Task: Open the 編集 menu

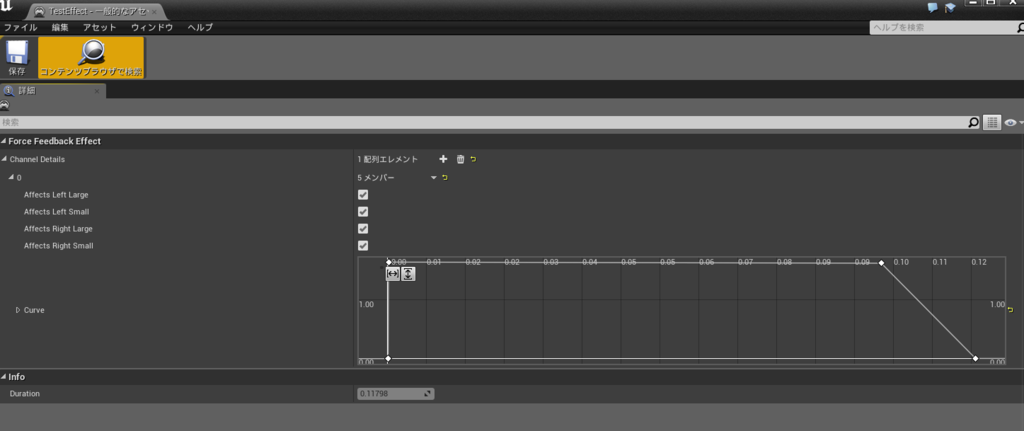Action: 60,27
